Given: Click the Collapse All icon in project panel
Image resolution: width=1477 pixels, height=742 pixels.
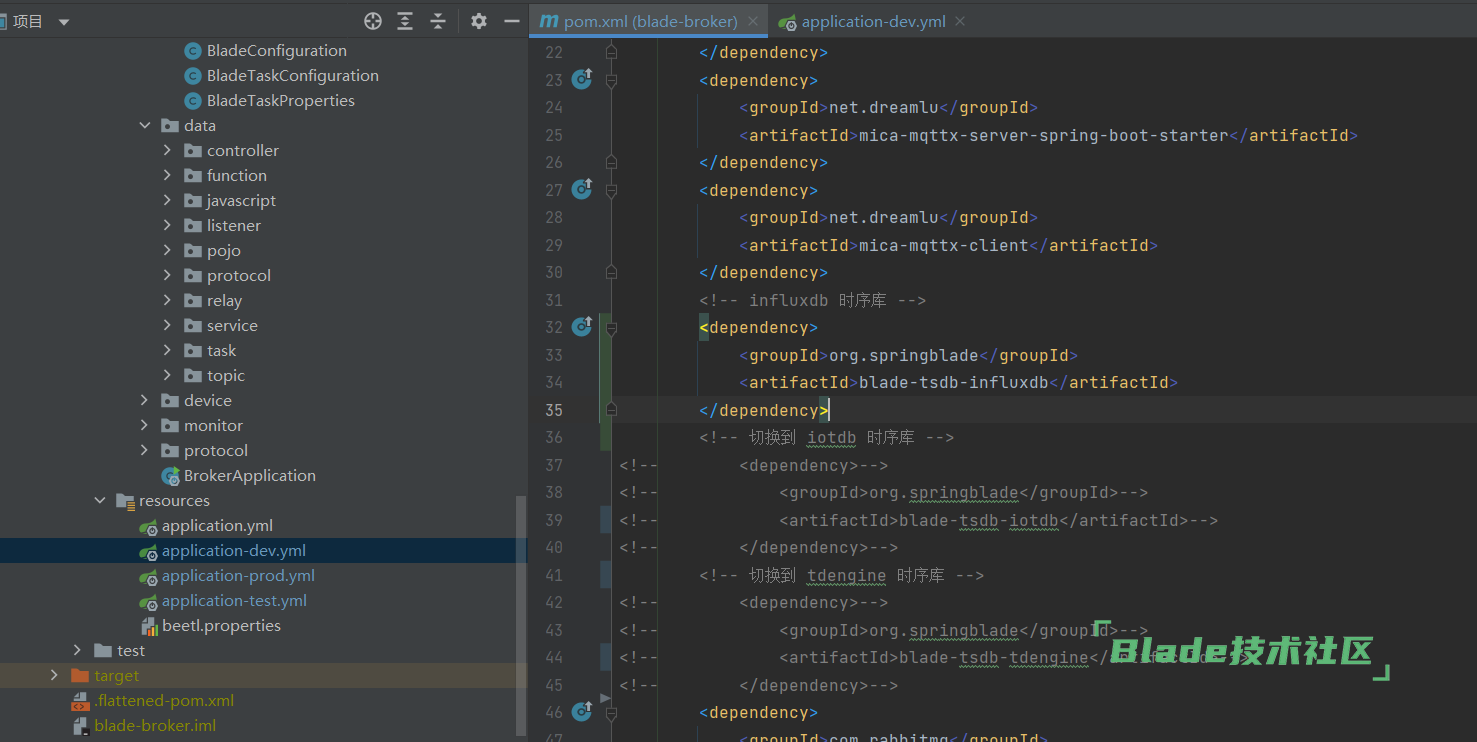Looking at the screenshot, I should click(x=438, y=21).
